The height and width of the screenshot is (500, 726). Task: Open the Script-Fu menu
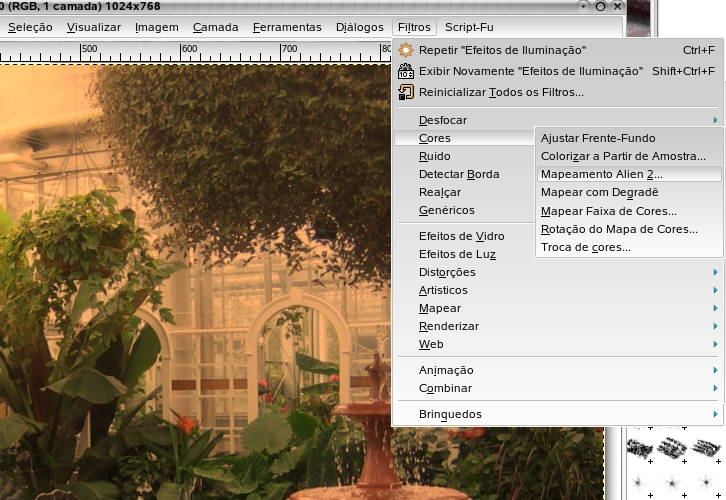pyautogui.click(x=469, y=27)
